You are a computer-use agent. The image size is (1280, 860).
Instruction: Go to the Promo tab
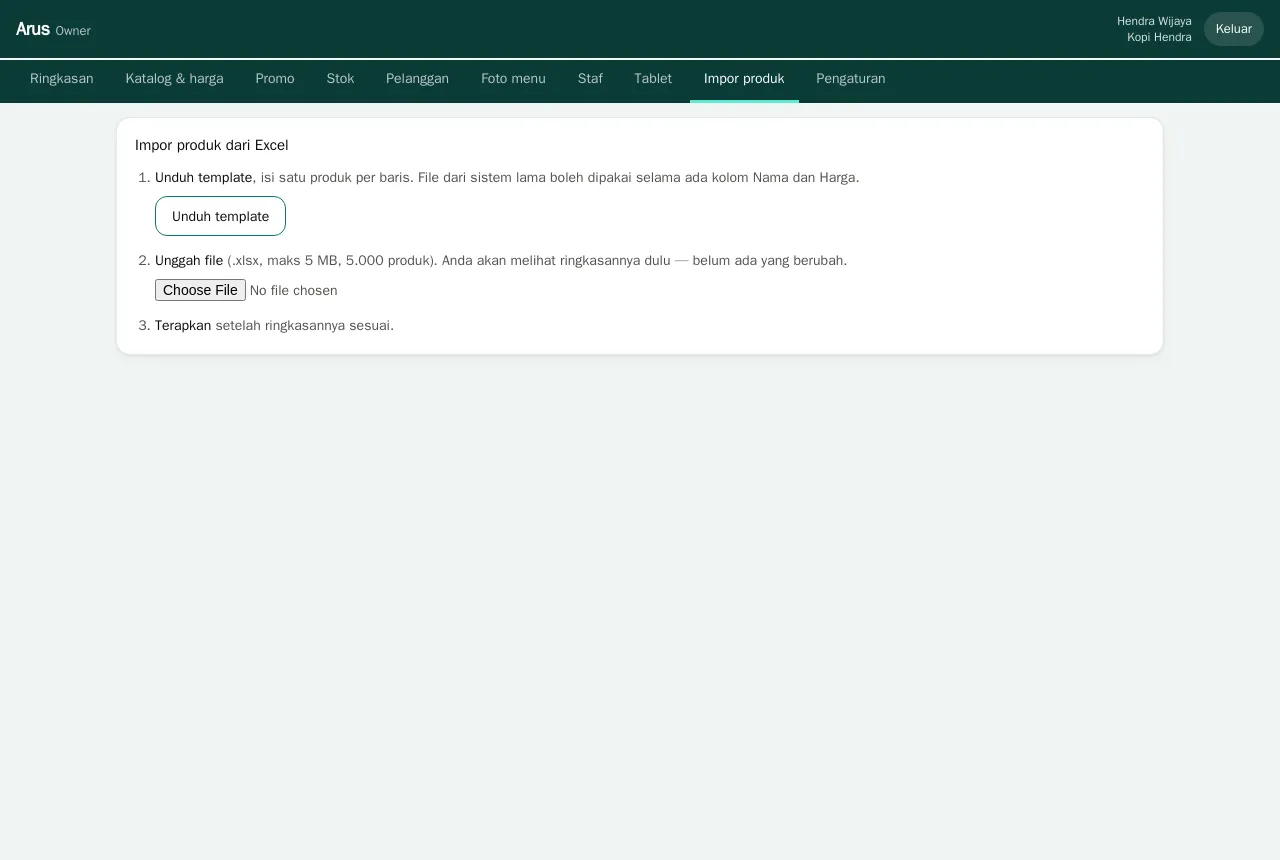click(x=275, y=79)
